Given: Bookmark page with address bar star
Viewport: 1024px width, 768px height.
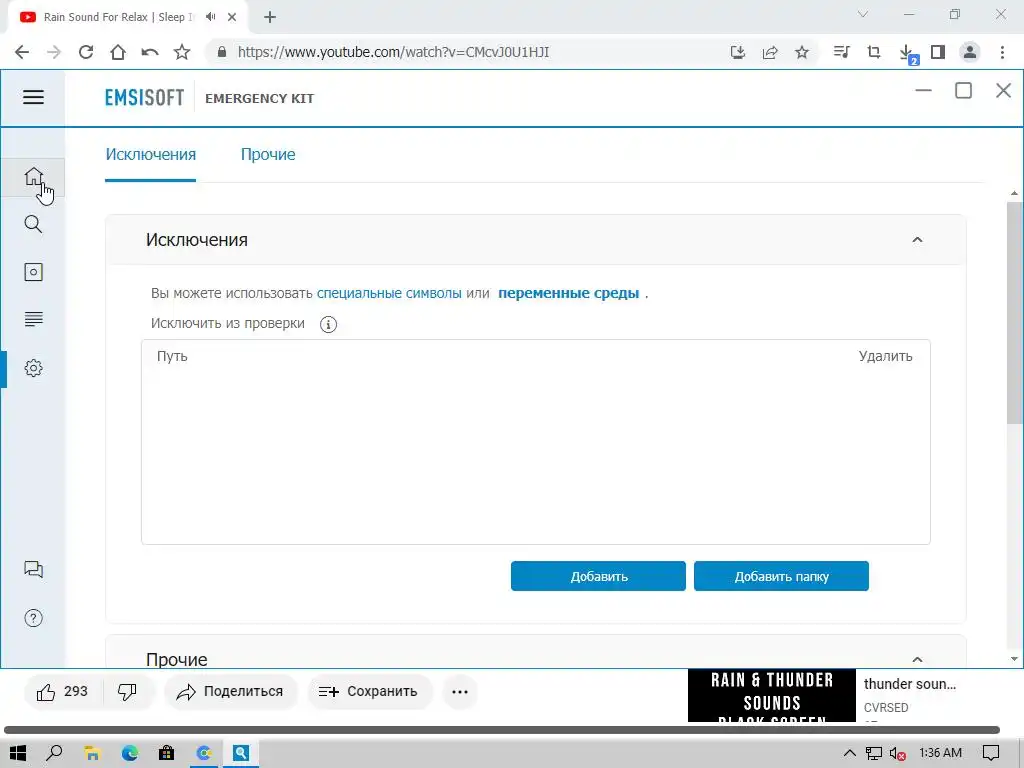Looking at the screenshot, I should pos(802,52).
